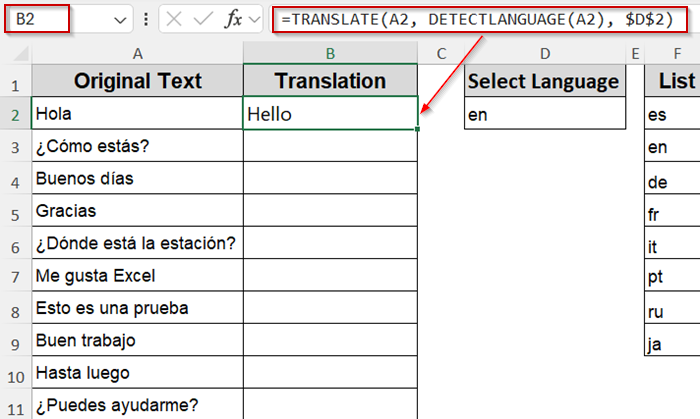
Task: Select column E header
Action: pos(635,54)
